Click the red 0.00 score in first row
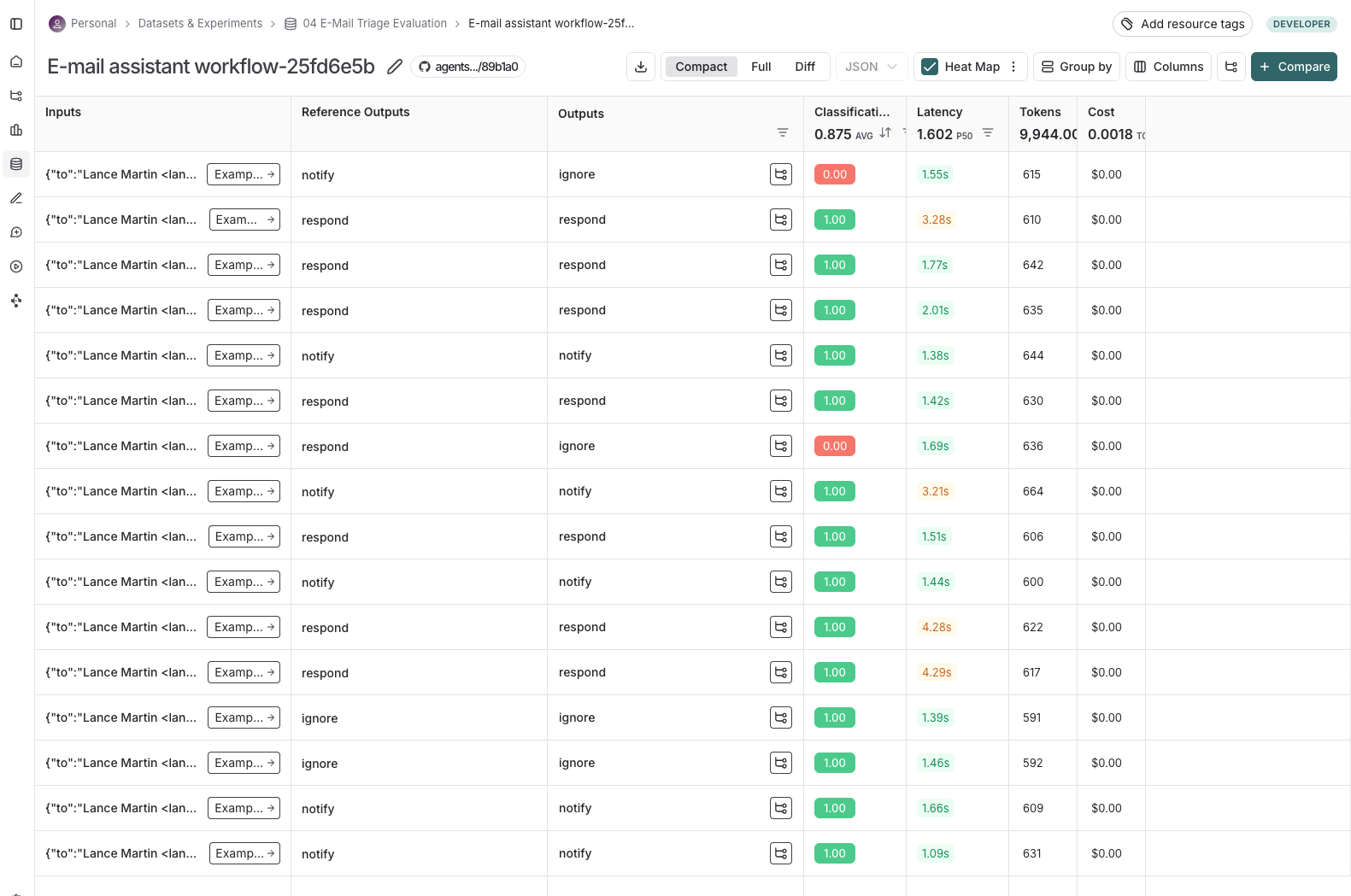 (x=834, y=174)
